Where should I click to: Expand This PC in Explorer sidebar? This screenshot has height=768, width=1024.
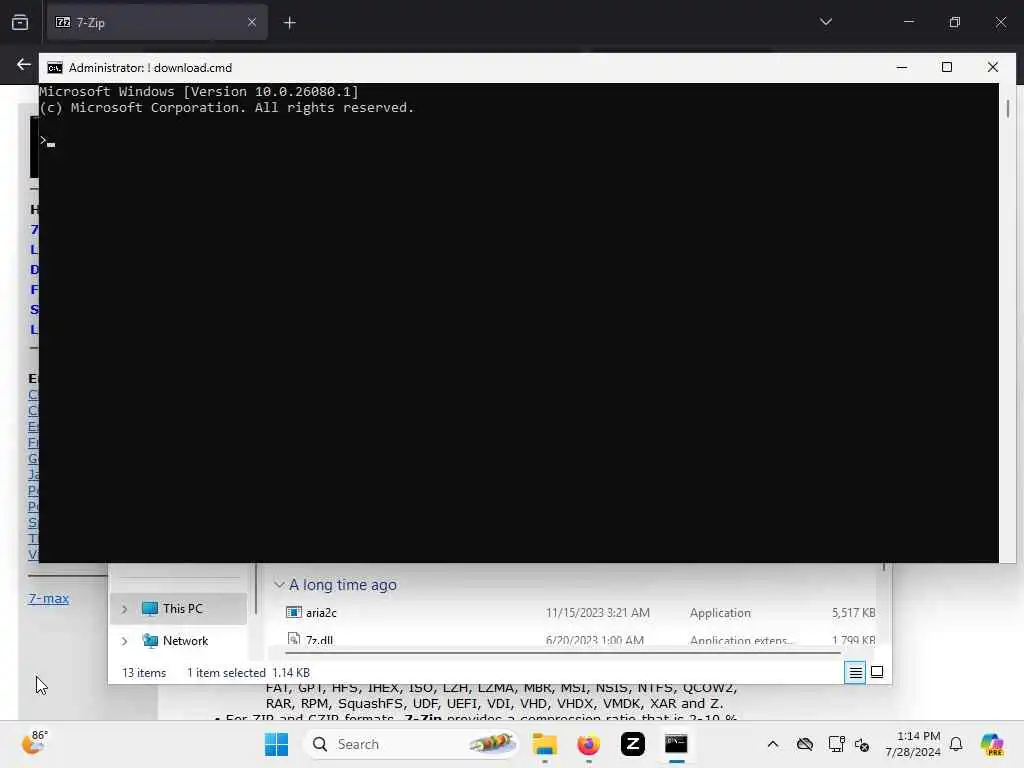[124, 609]
